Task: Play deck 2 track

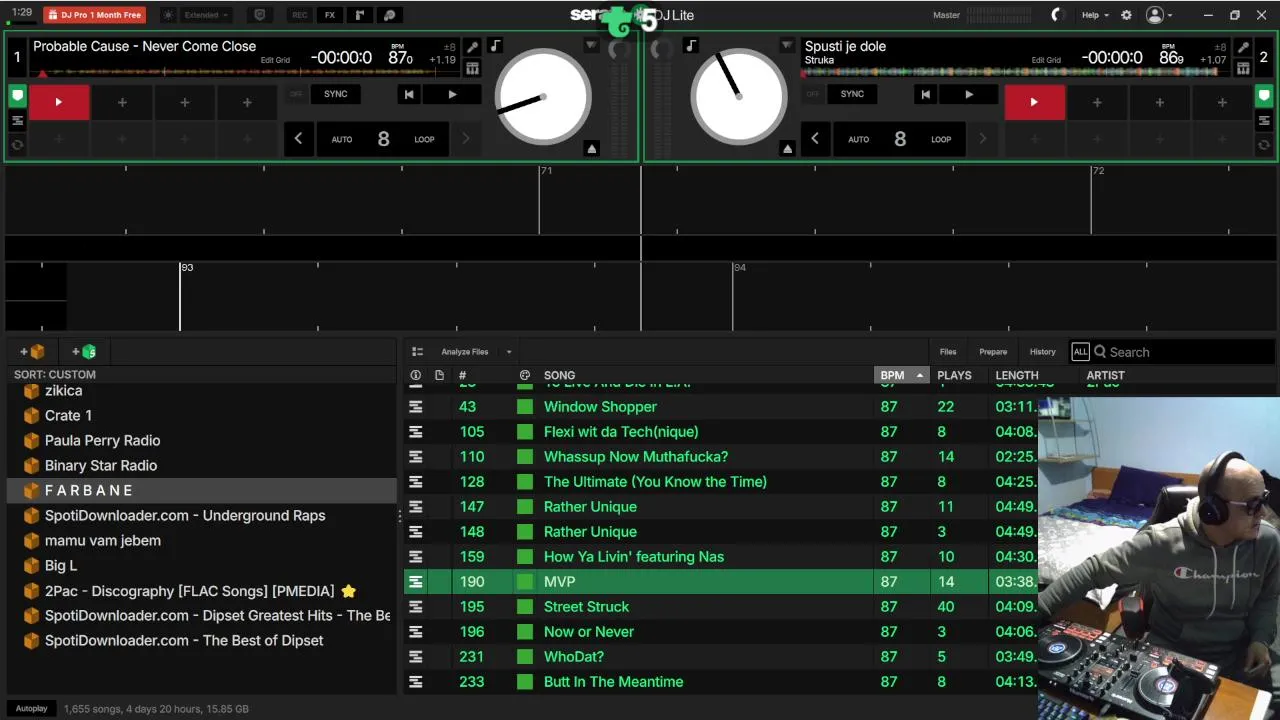Action: [x=968, y=94]
